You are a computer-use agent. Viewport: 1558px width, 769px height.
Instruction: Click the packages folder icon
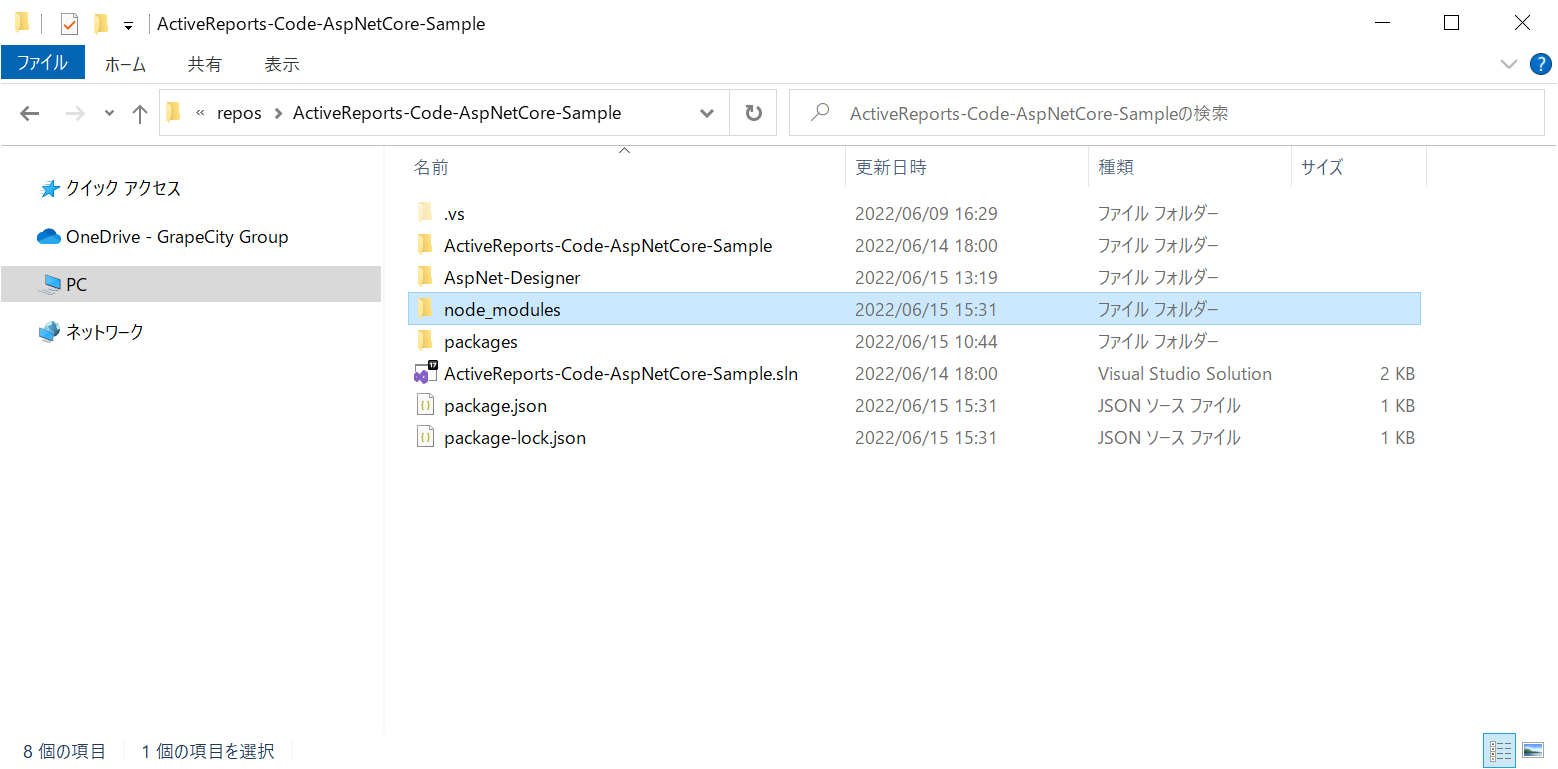(425, 340)
